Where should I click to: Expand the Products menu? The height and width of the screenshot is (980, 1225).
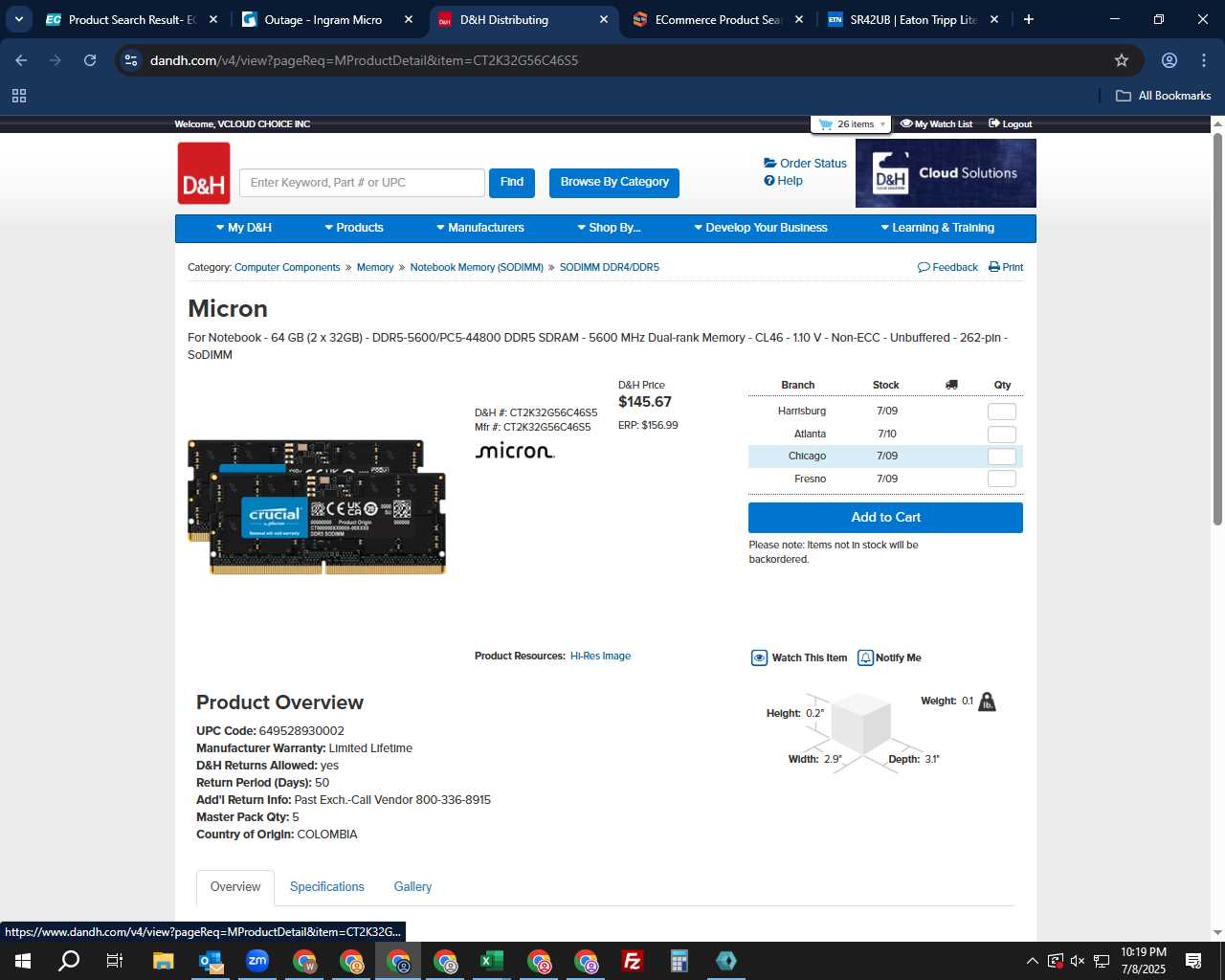pos(353,228)
